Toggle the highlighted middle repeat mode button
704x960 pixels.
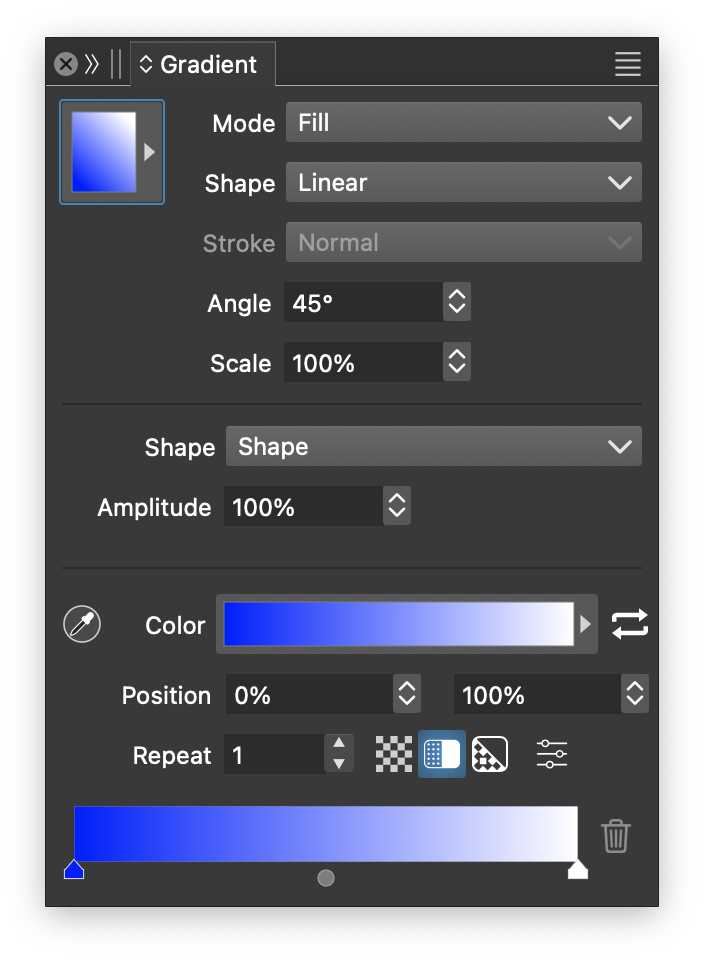tap(442, 754)
